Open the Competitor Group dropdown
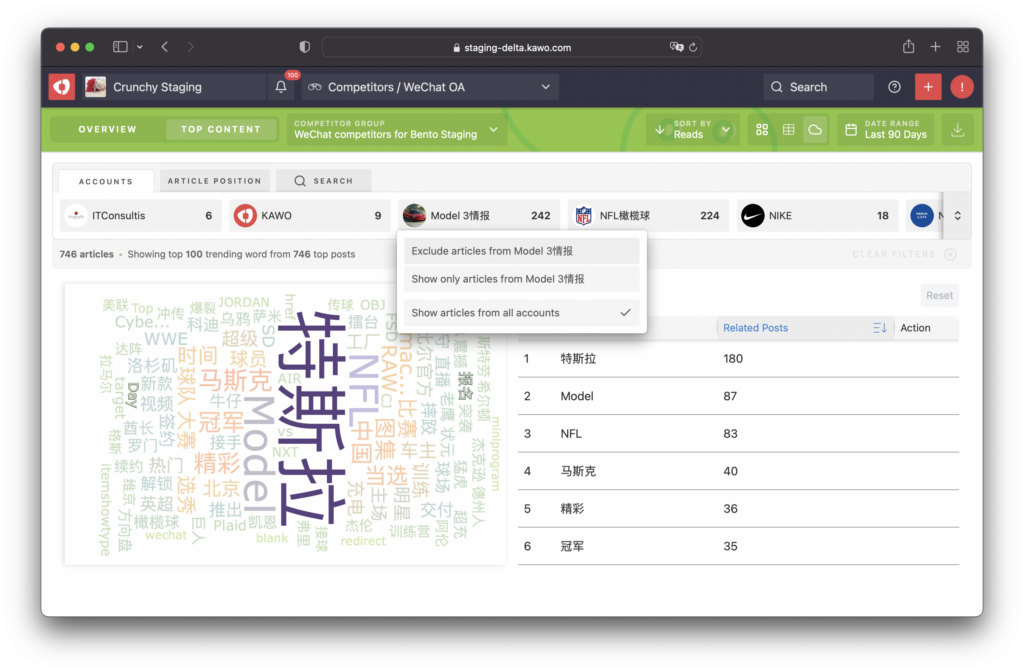Viewport: 1024px width, 671px height. (396, 129)
